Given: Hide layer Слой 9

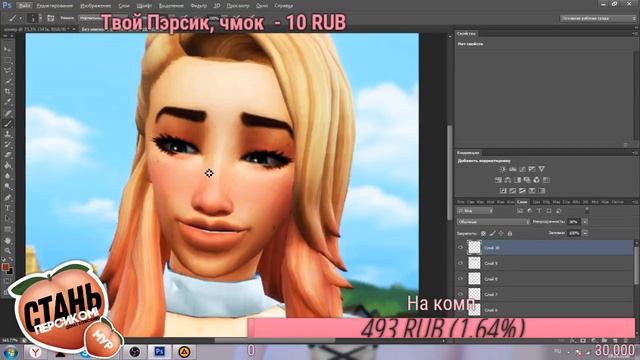Looking at the screenshot, I should 461,263.
